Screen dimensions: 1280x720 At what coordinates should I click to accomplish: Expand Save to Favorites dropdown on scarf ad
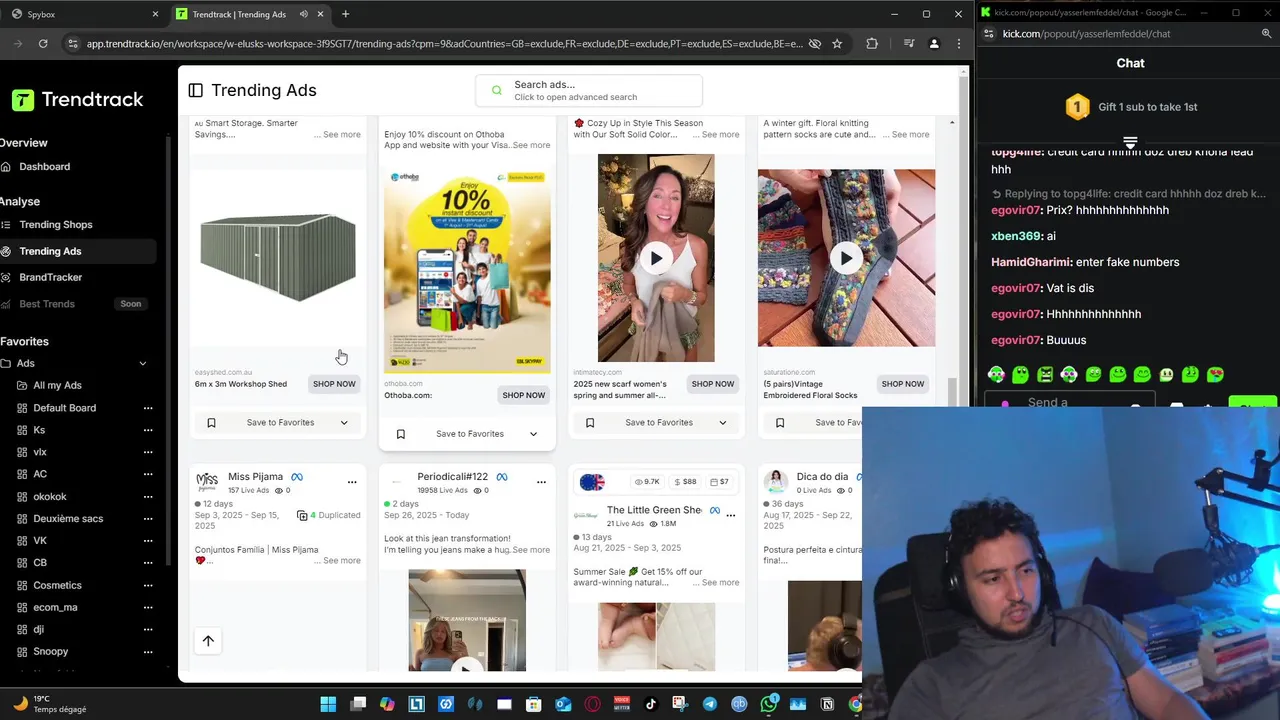[x=723, y=423]
